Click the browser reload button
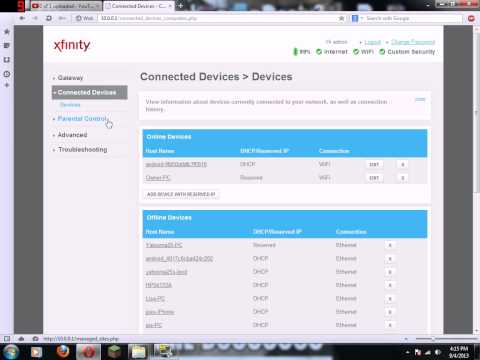 click(49, 18)
